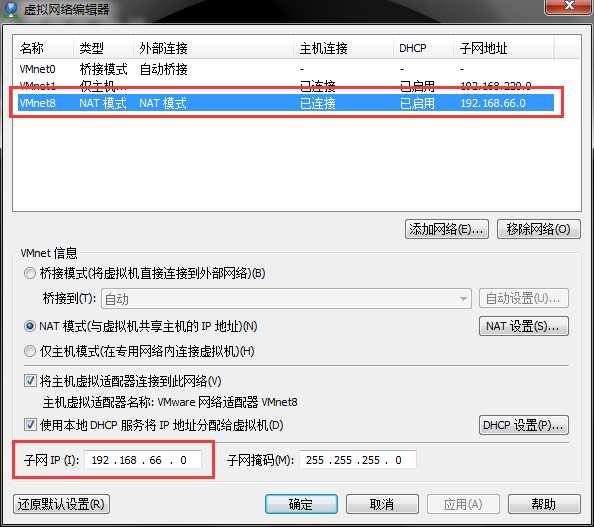Click 自动桥接 cell in VMnet0 row

[163, 69]
